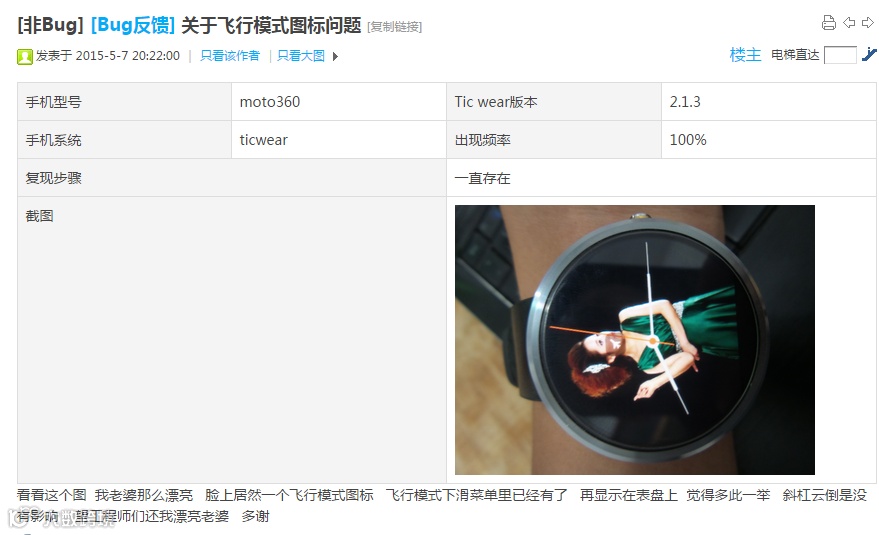Select the moto360 table cell
The image size is (879, 535).
[339, 102]
